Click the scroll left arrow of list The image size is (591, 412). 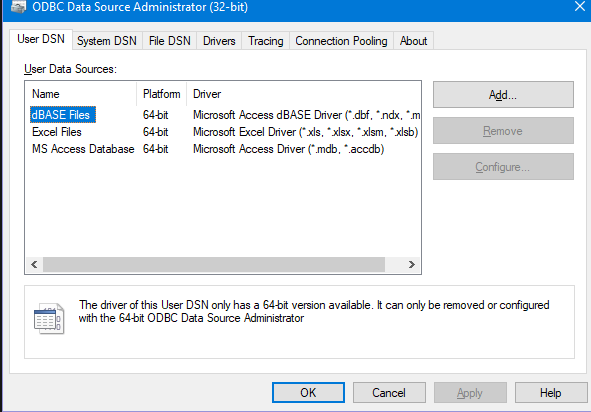pos(34,264)
